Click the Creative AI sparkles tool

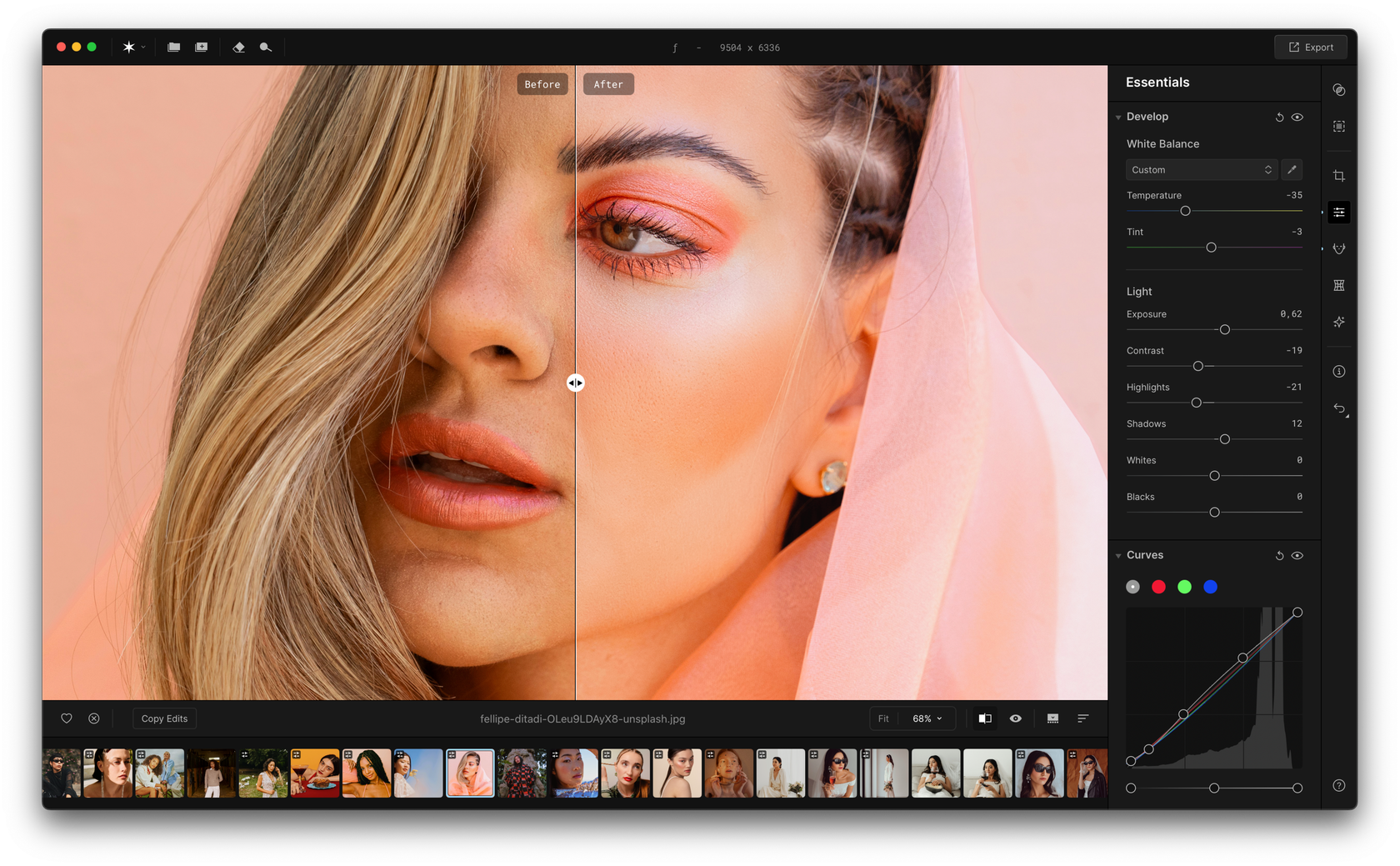click(x=1339, y=322)
